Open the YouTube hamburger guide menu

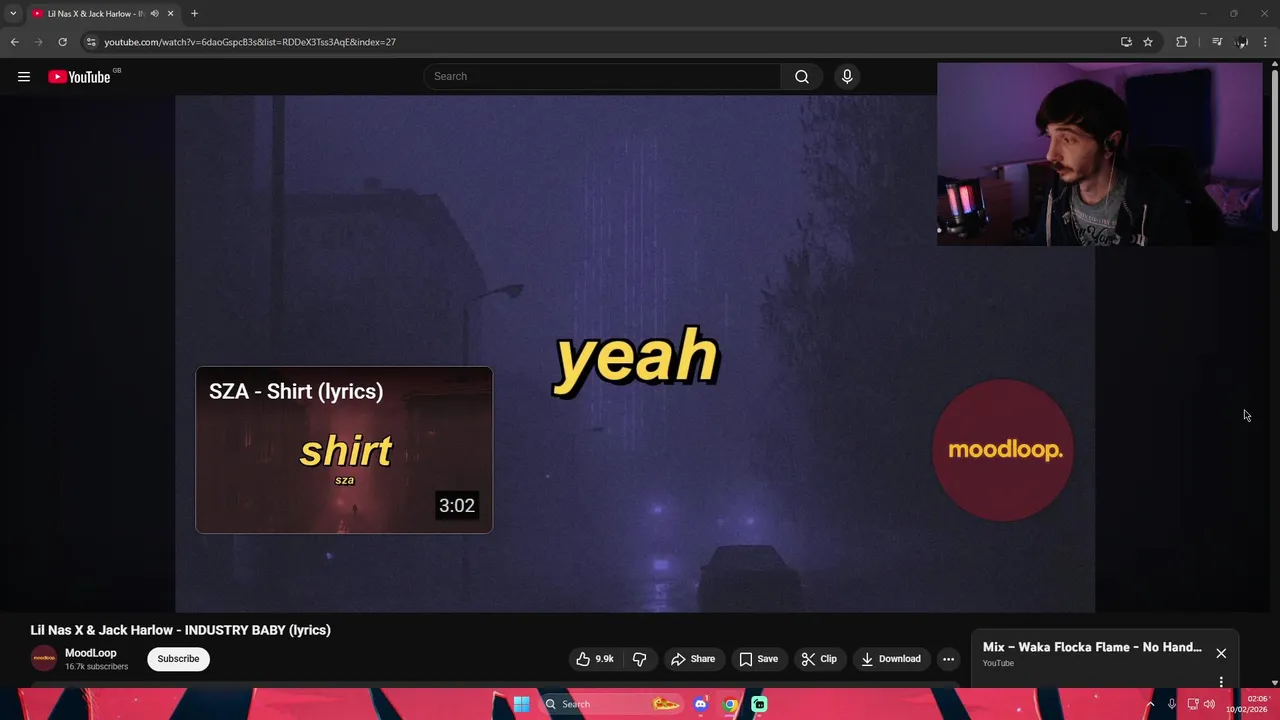click(24, 77)
